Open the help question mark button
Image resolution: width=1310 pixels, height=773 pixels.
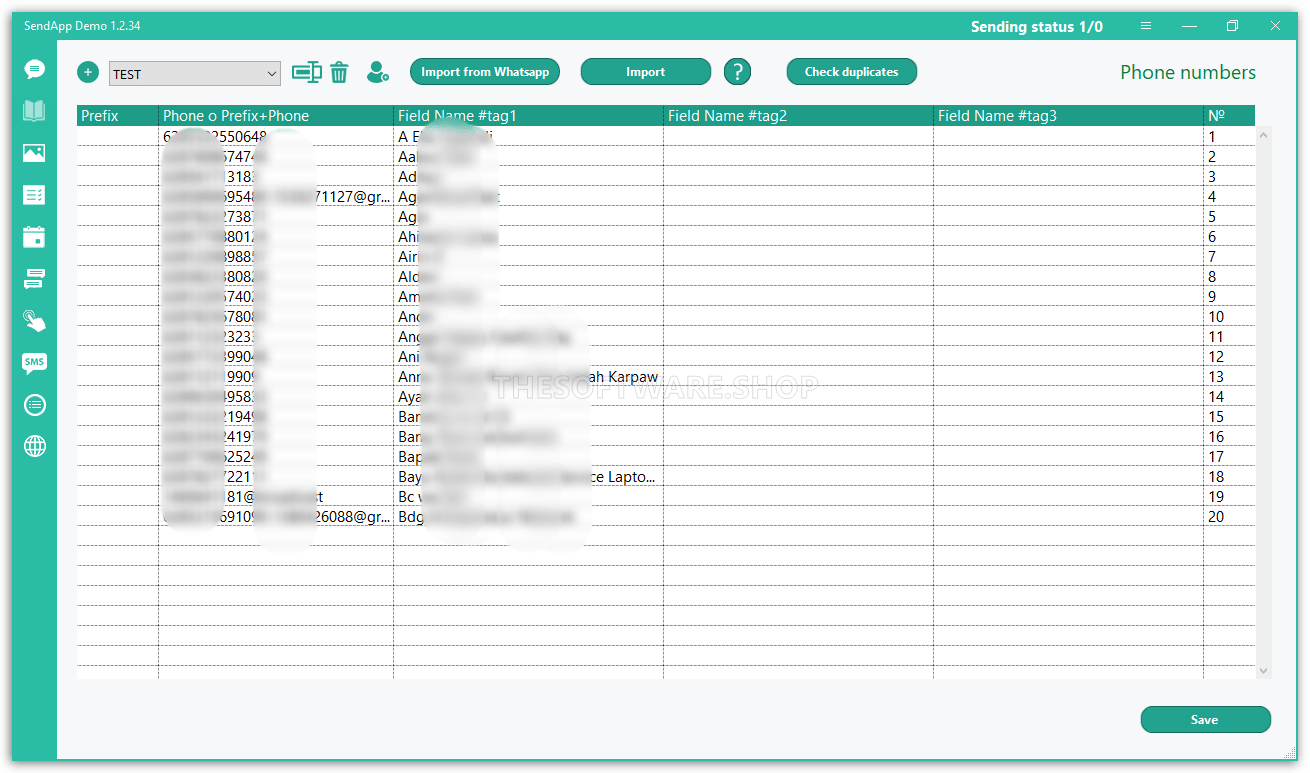(x=737, y=71)
